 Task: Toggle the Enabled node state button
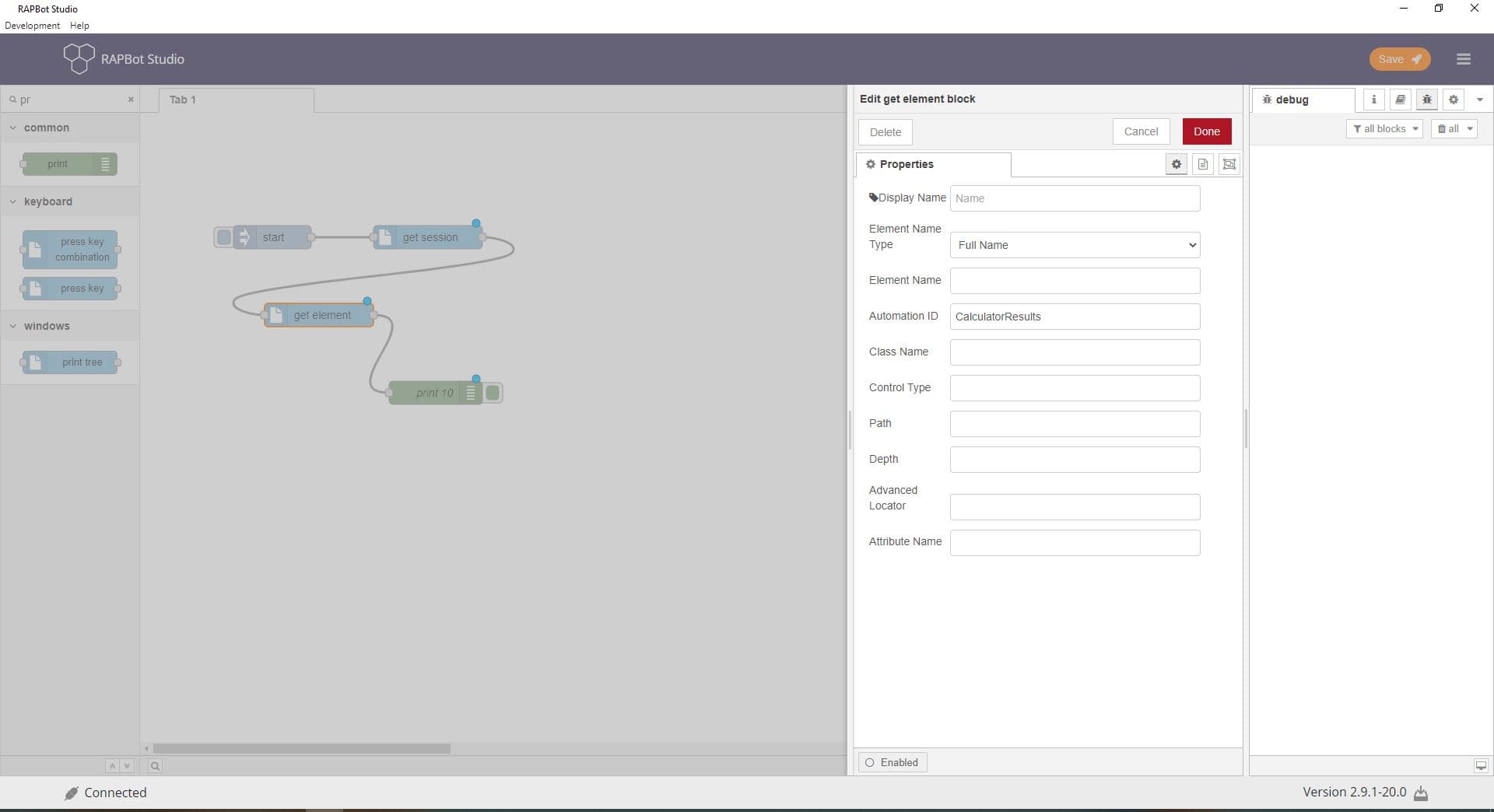point(893,762)
